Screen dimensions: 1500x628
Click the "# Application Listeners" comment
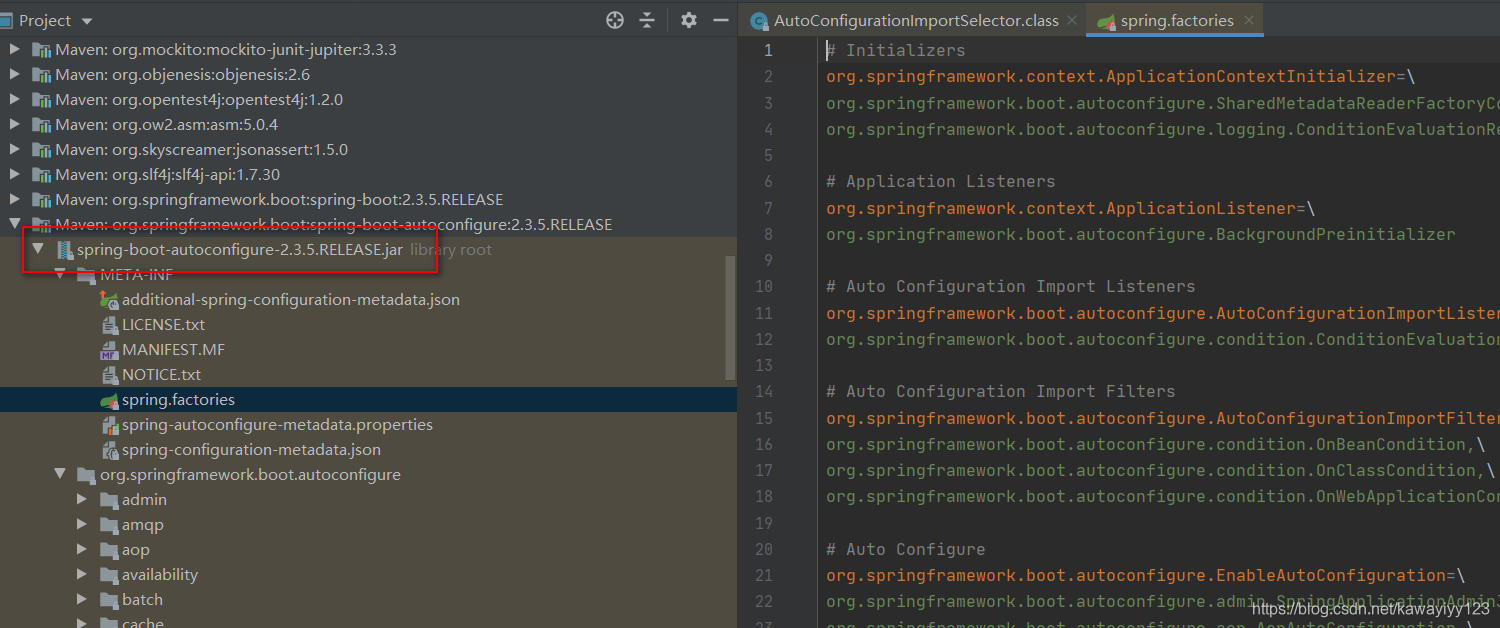click(940, 181)
